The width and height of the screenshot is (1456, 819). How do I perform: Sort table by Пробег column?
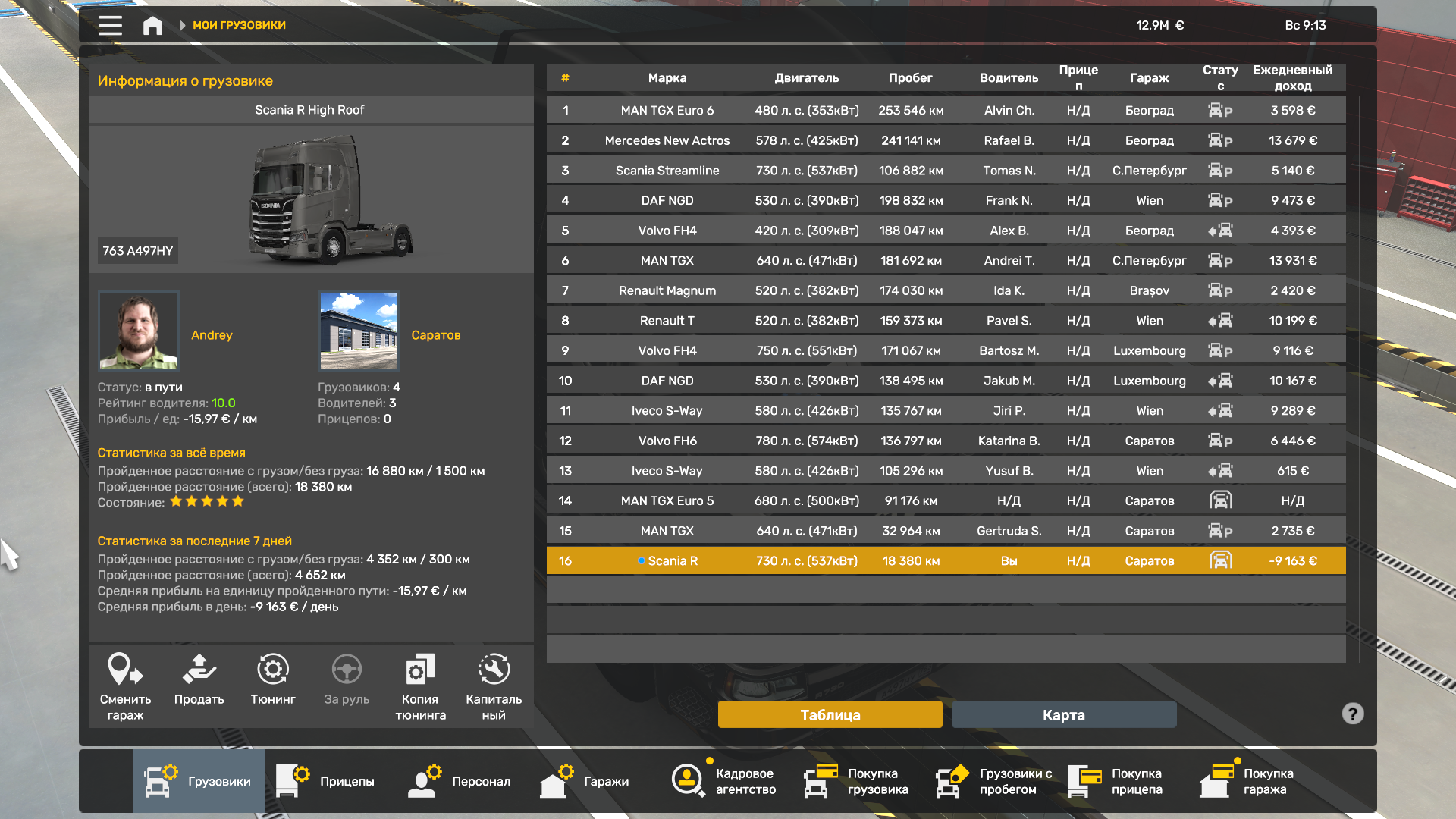coord(911,77)
